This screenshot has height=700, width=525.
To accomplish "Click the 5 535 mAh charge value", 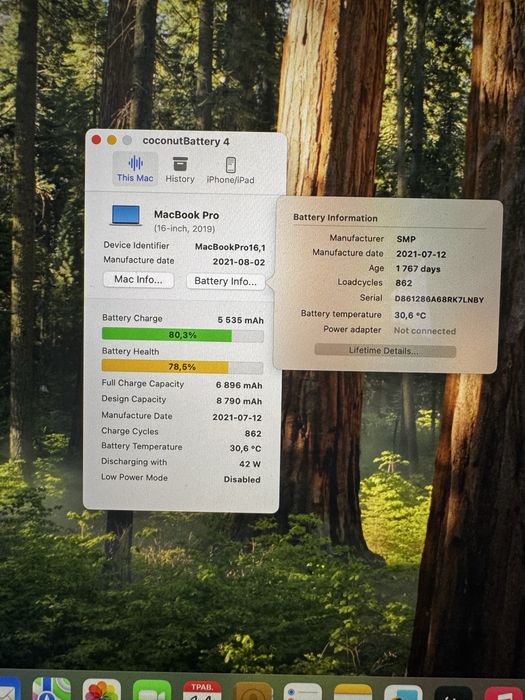I will pos(241,321).
